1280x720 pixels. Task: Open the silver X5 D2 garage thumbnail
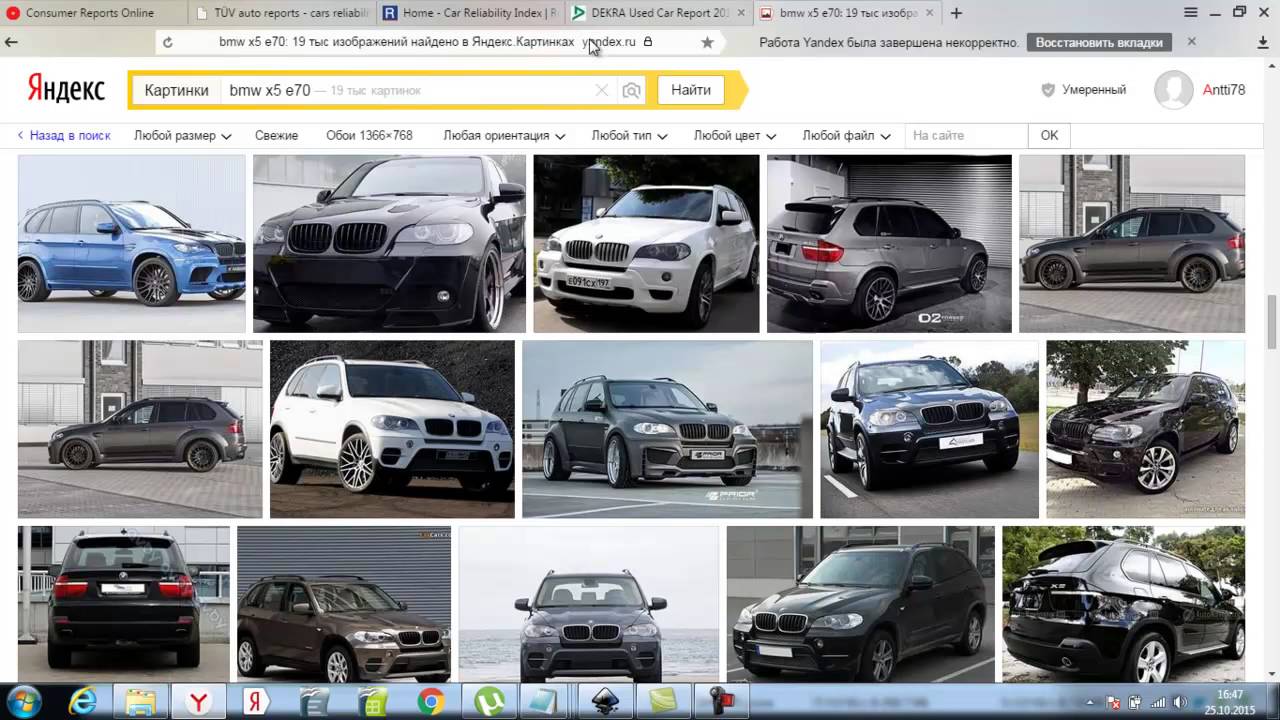tap(889, 243)
